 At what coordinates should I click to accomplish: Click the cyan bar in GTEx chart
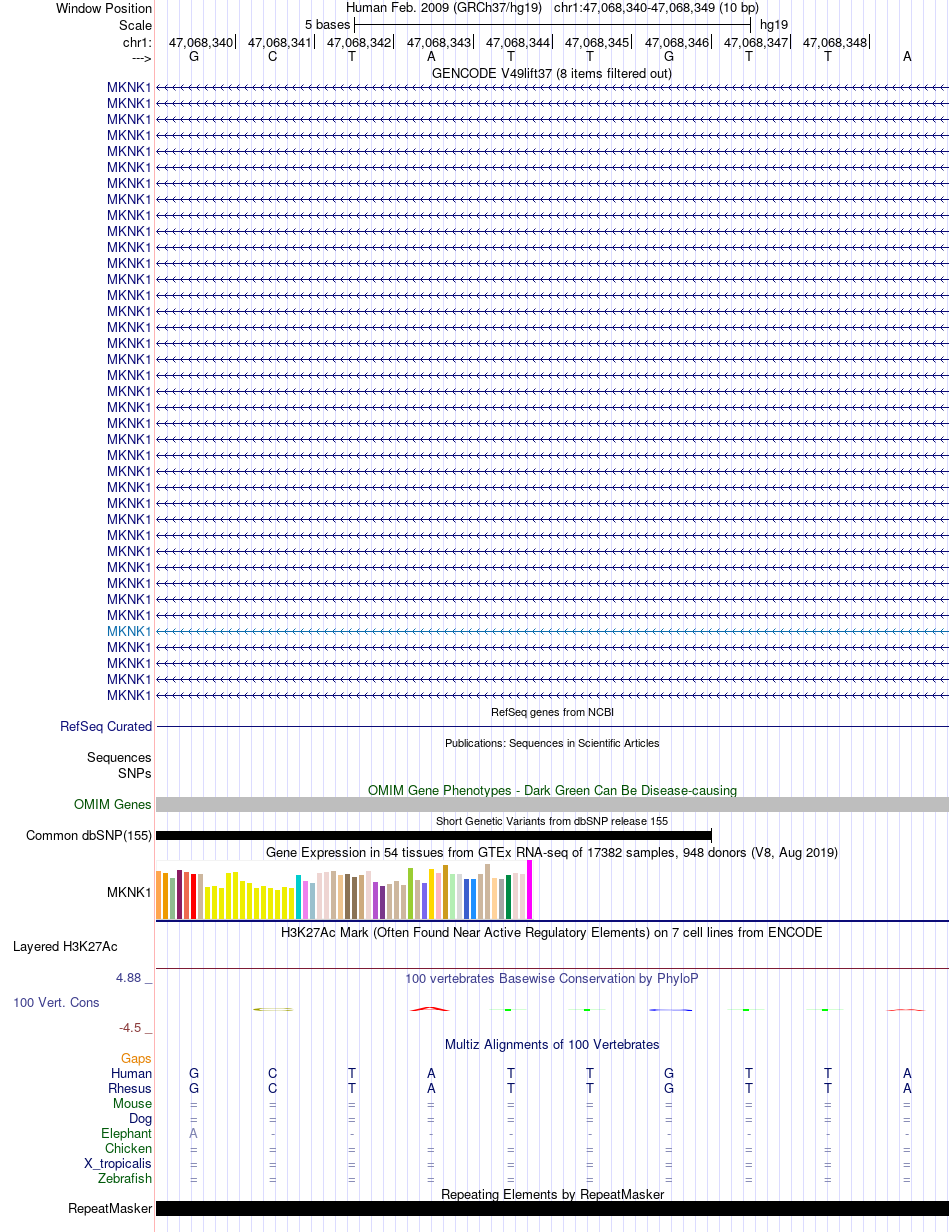pyautogui.click(x=299, y=897)
